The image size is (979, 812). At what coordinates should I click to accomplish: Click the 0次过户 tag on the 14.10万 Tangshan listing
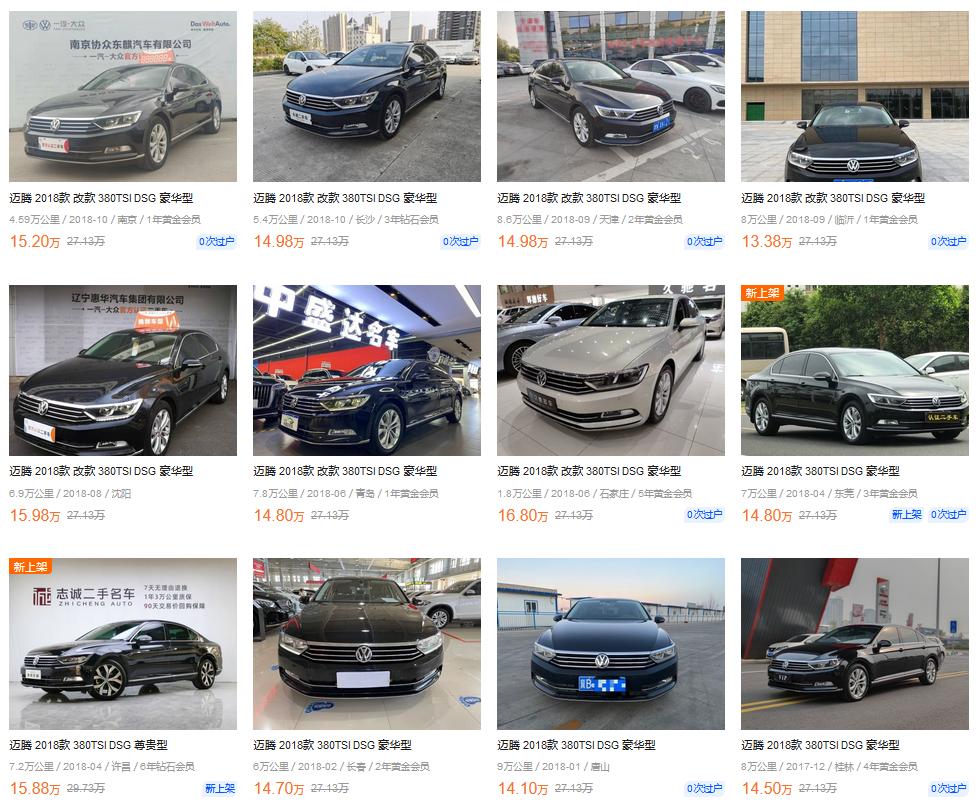click(704, 789)
